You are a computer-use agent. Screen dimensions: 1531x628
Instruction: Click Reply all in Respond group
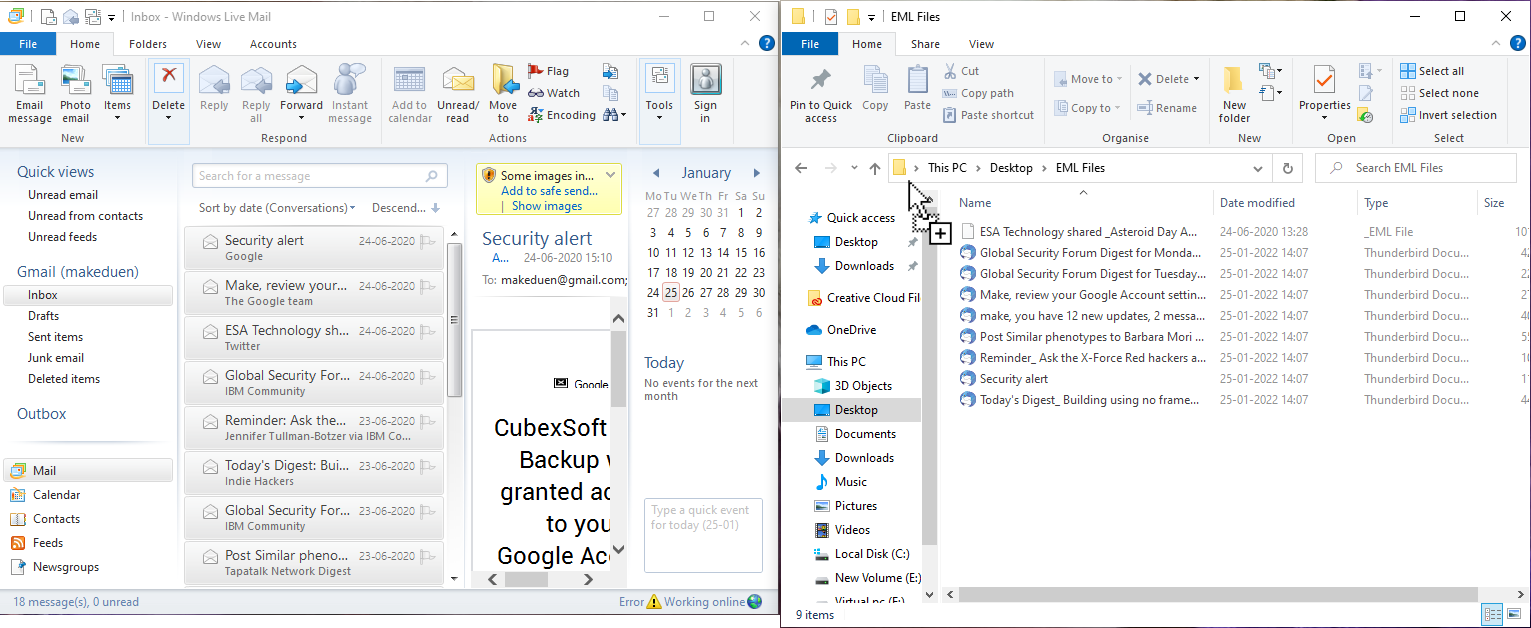pyautogui.click(x=256, y=94)
